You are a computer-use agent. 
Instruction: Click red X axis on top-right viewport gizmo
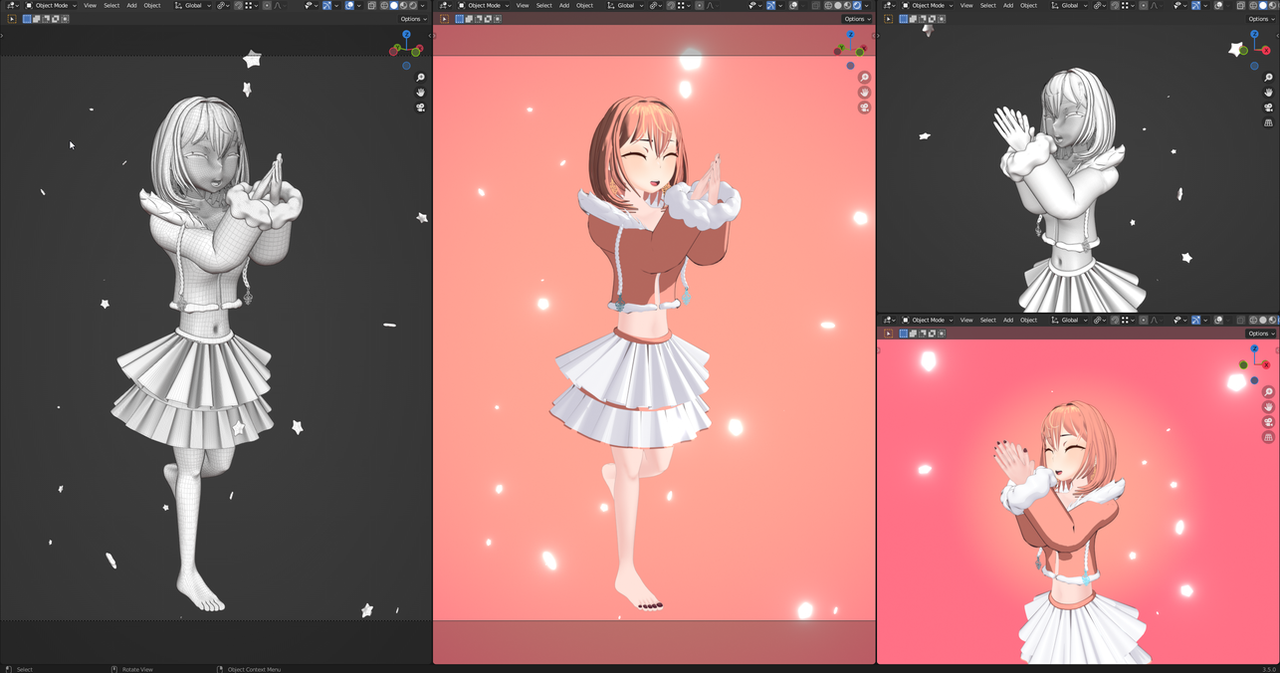(x=1266, y=49)
